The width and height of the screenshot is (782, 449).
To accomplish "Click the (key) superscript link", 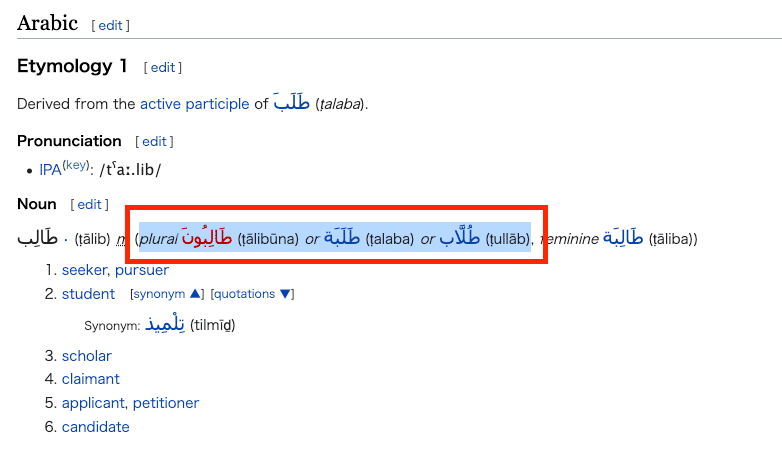I will (76, 166).
